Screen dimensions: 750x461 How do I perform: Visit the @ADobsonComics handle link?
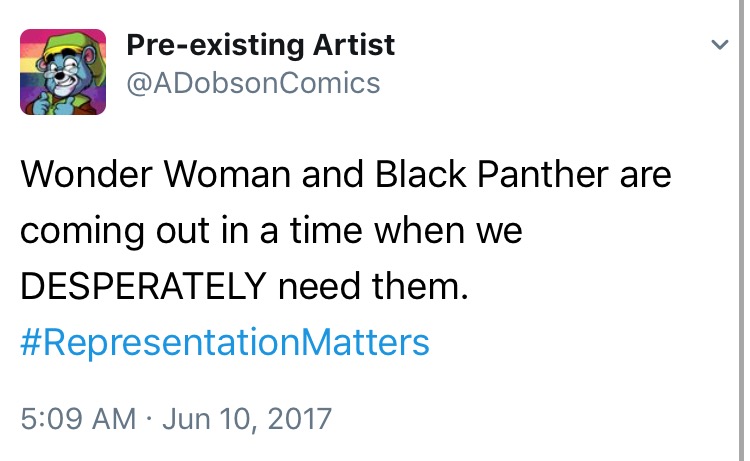click(x=253, y=83)
